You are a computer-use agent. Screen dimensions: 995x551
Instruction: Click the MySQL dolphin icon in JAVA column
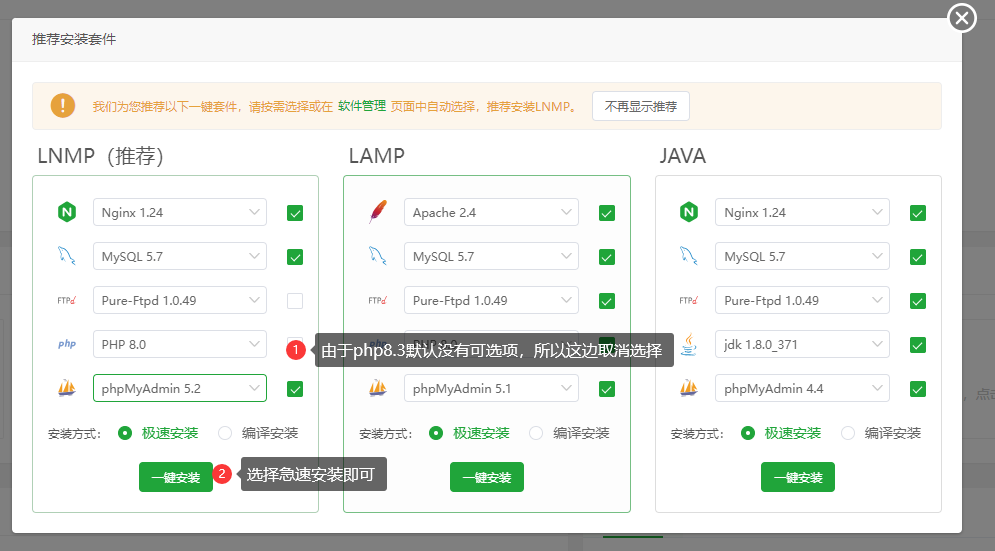pyautogui.click(x=689, y=256)
